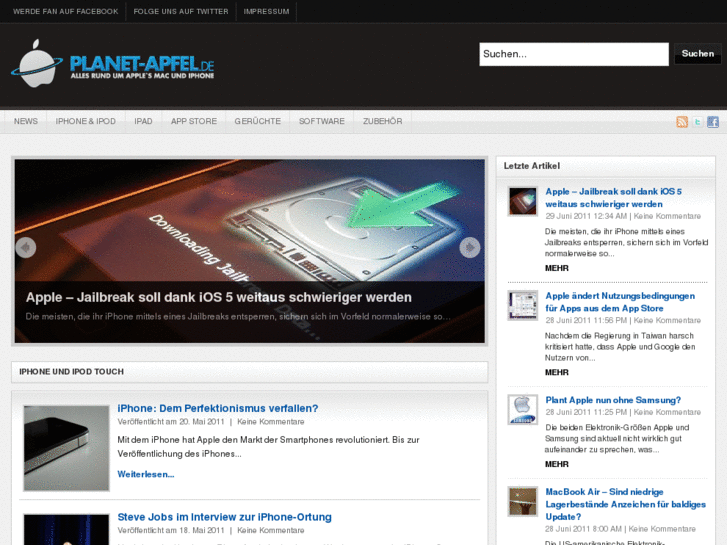Viewport: 727px width, 545px height.
Task: Click Keine Kommentare beside 28 Juni 8:00 AM
Action: 662,529
